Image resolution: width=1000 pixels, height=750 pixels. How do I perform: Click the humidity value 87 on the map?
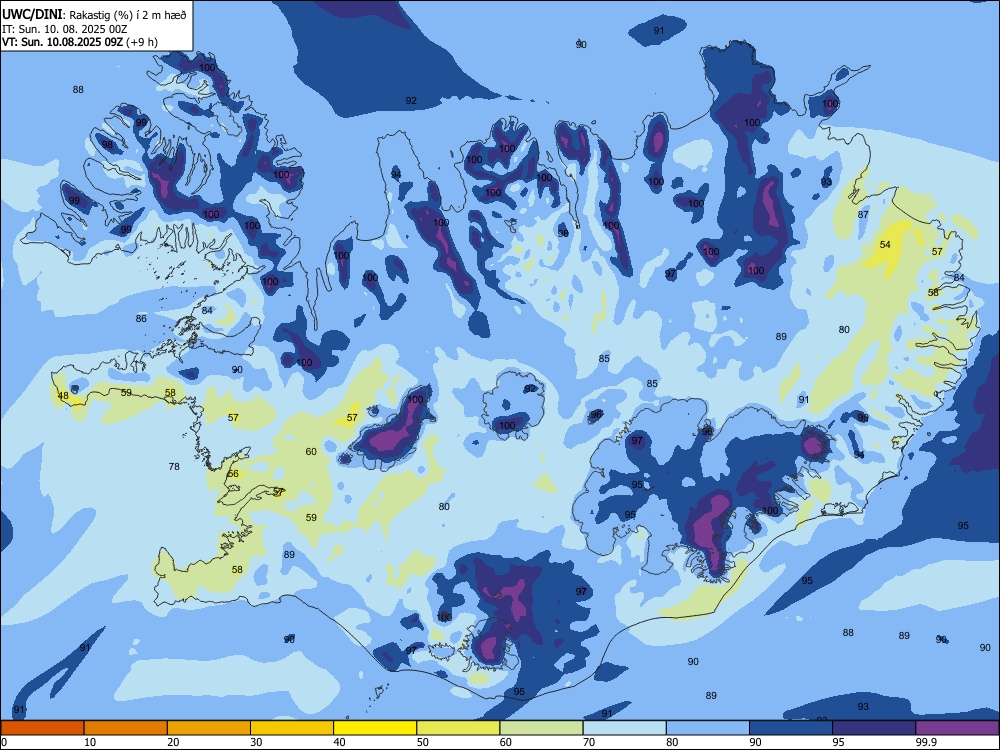coord(863,215)
